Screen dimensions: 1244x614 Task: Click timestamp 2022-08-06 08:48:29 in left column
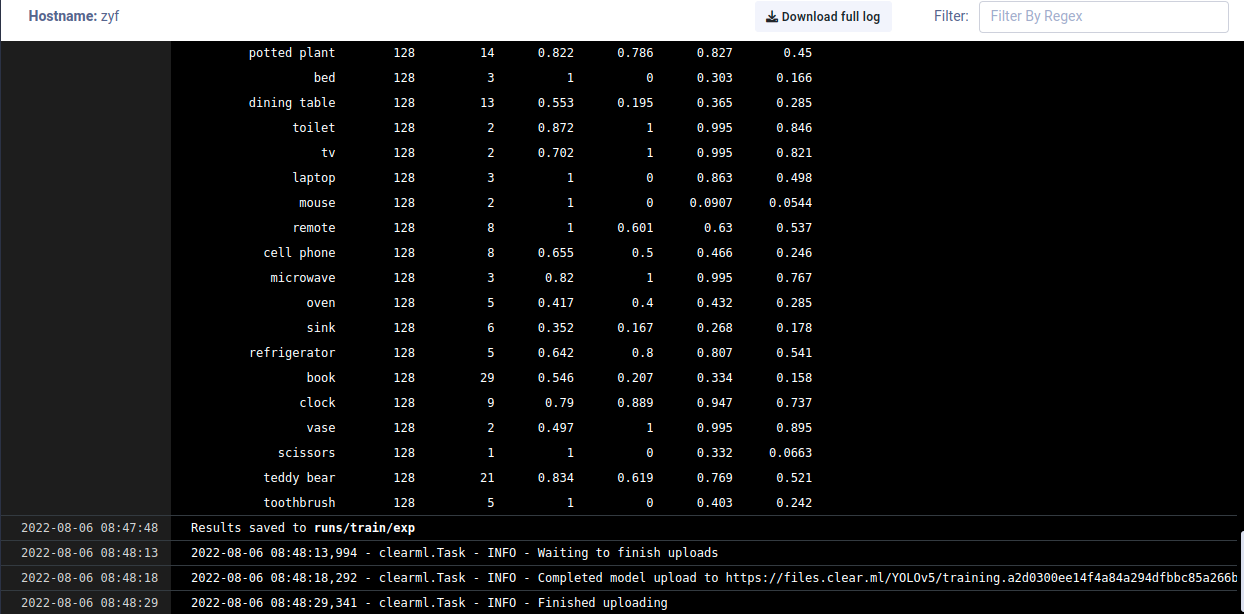click(89, 603)
